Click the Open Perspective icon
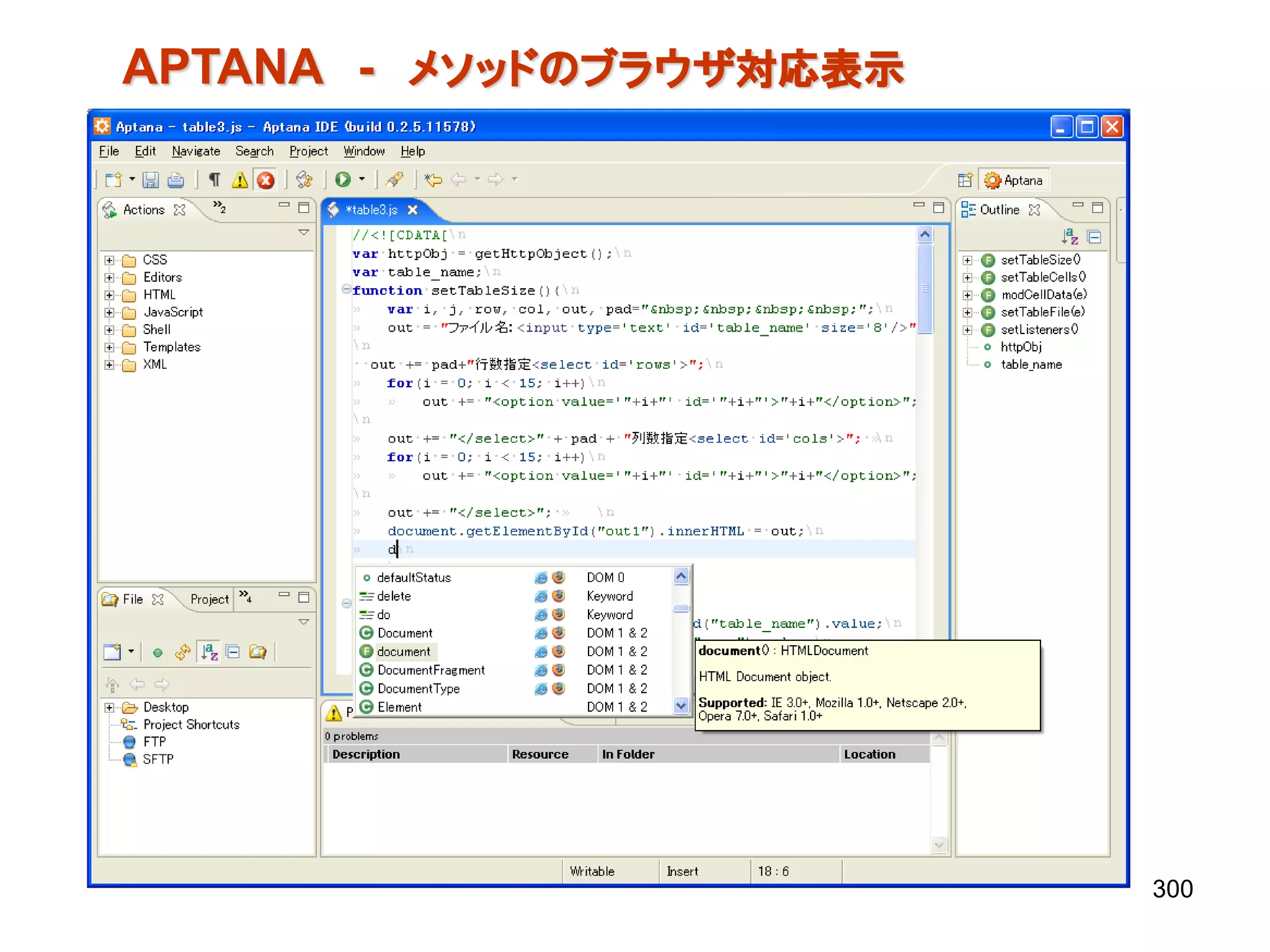 965,180
